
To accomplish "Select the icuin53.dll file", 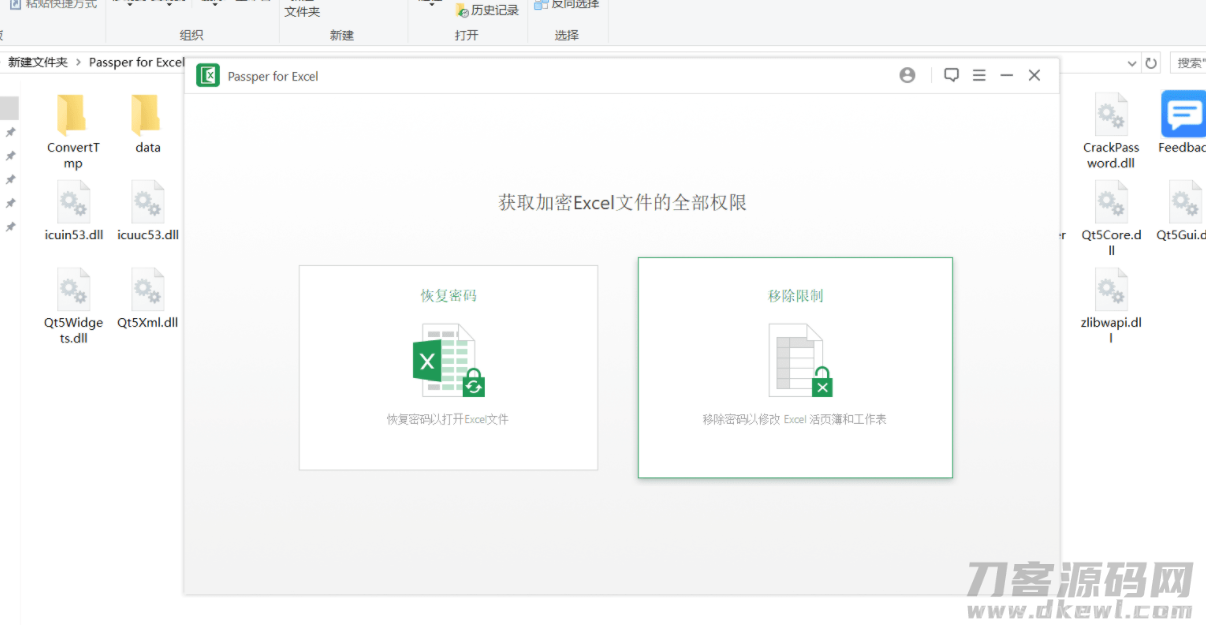I will click(x=74, y=212).
